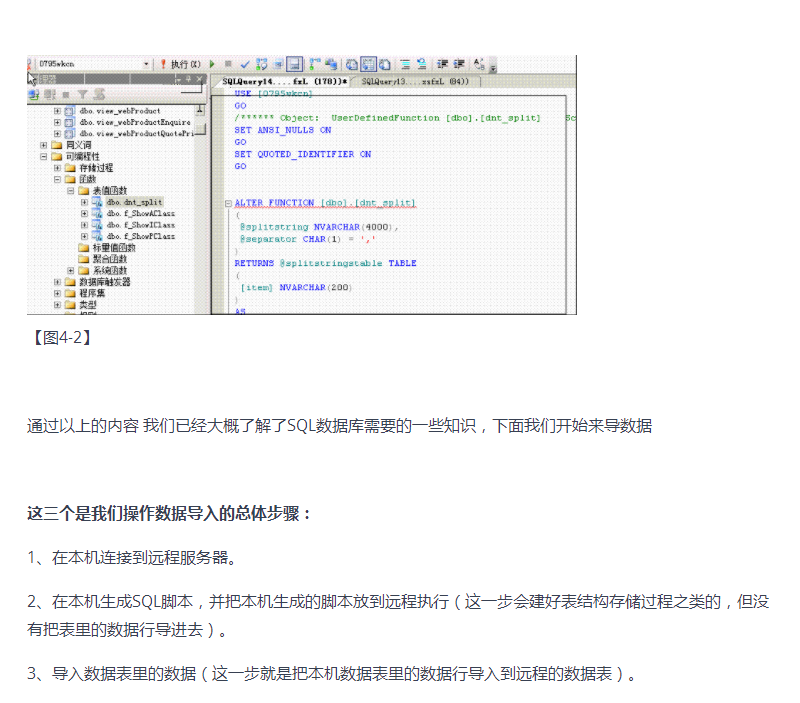Click SET QUOTED_IDENTIFIER ON code line
800x703 pixels.
(303, 154)
